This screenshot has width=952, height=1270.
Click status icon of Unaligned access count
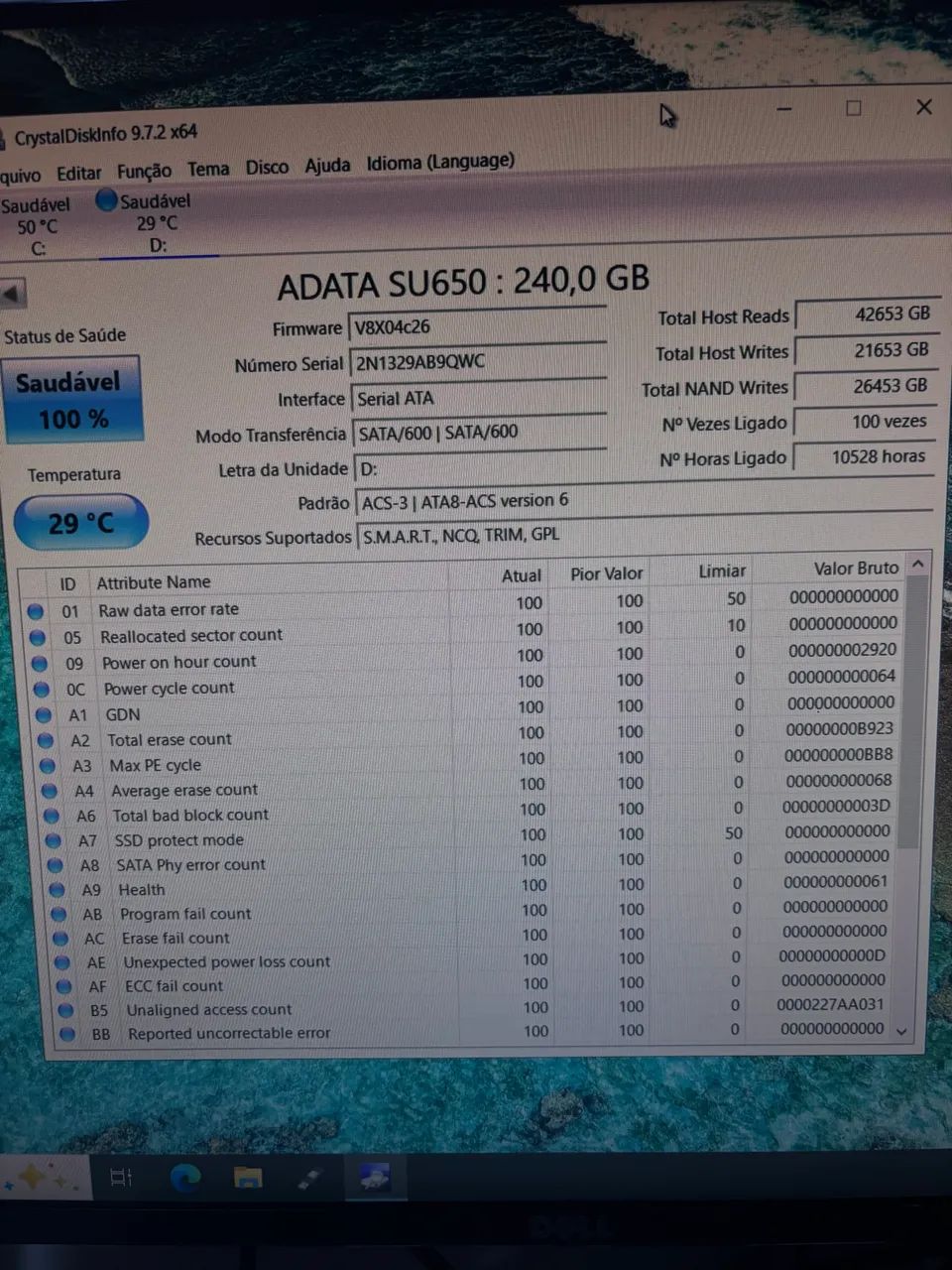point(66,1010)
